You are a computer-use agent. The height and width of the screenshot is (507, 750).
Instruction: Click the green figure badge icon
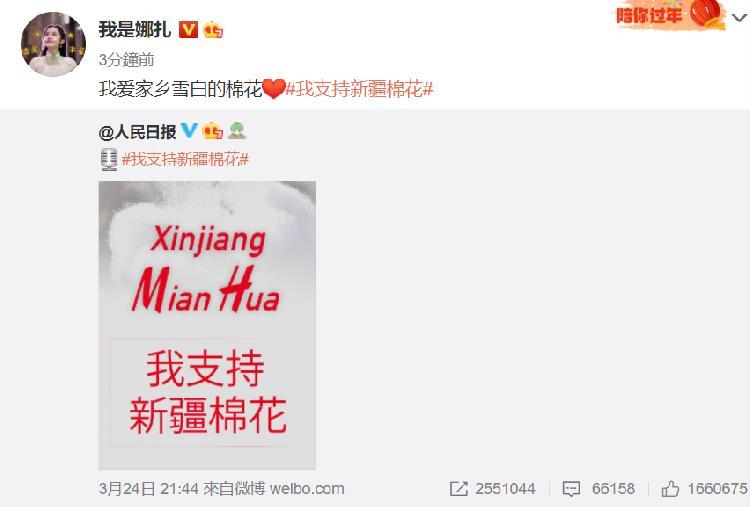237,131
